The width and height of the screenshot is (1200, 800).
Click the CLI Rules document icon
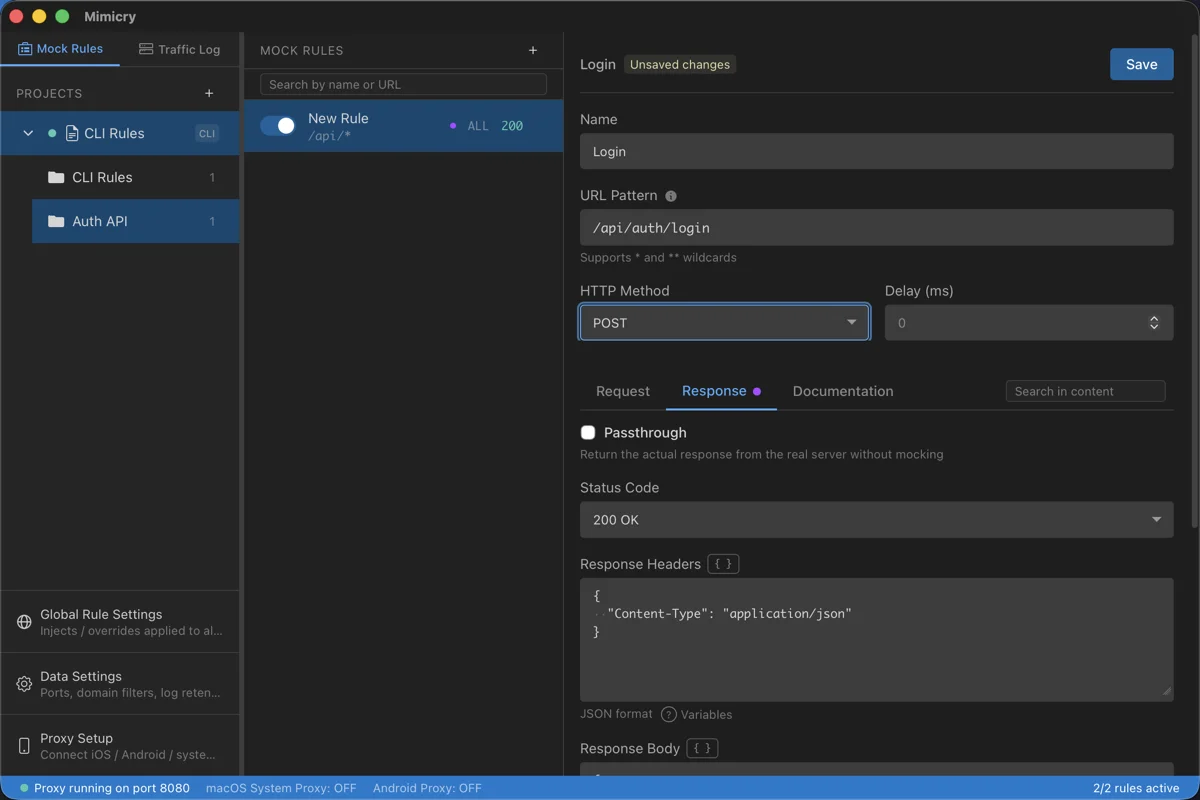72,133
